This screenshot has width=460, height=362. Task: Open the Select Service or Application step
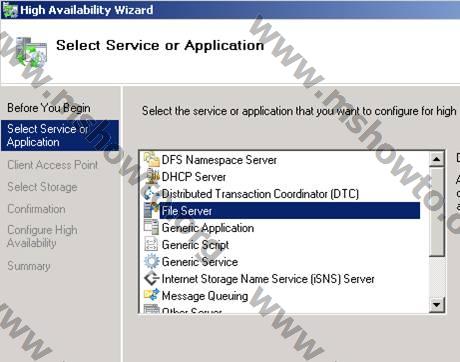(60, 135)
